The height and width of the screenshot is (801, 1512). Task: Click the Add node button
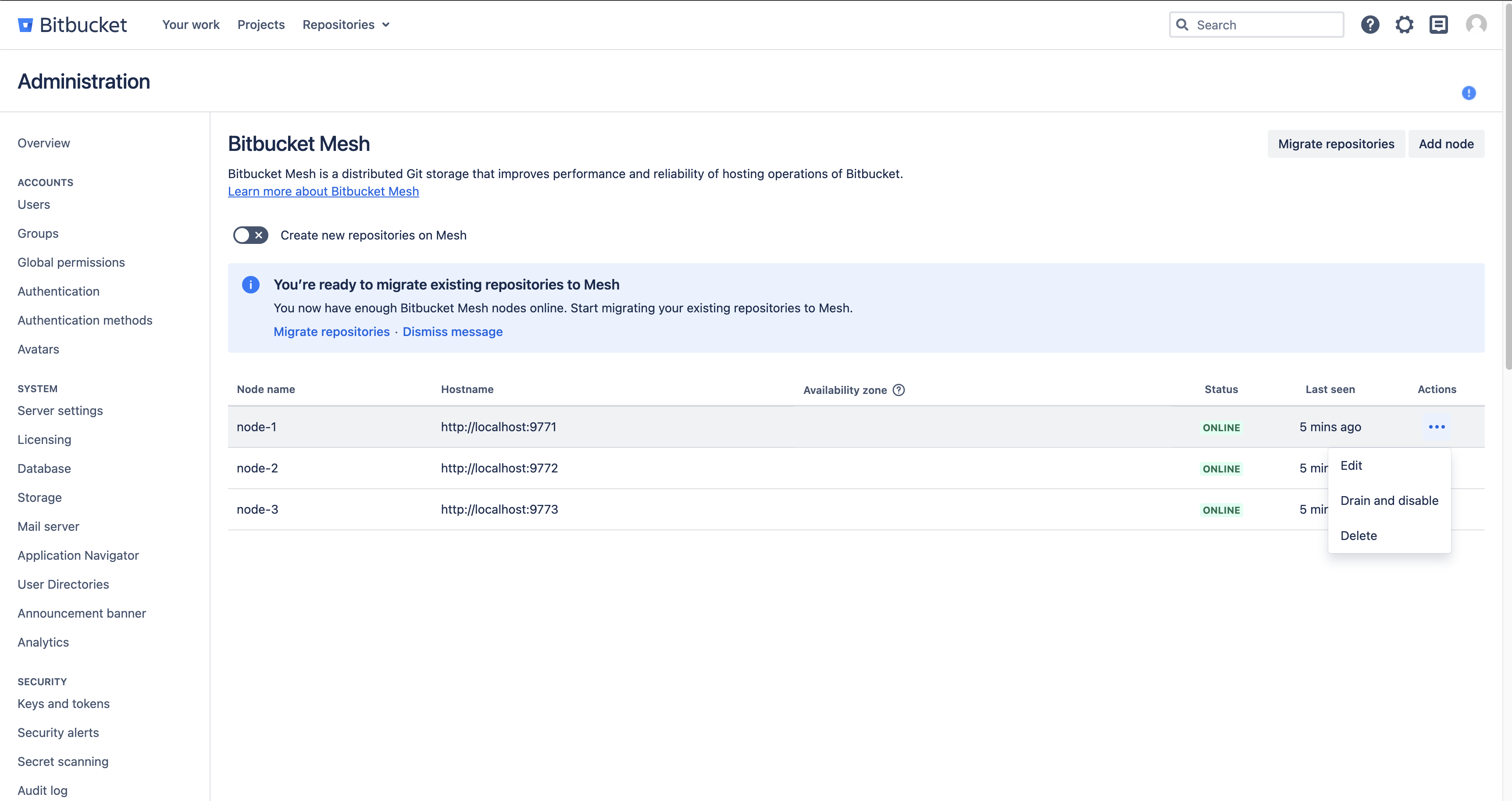click(x=1446, y=143)
